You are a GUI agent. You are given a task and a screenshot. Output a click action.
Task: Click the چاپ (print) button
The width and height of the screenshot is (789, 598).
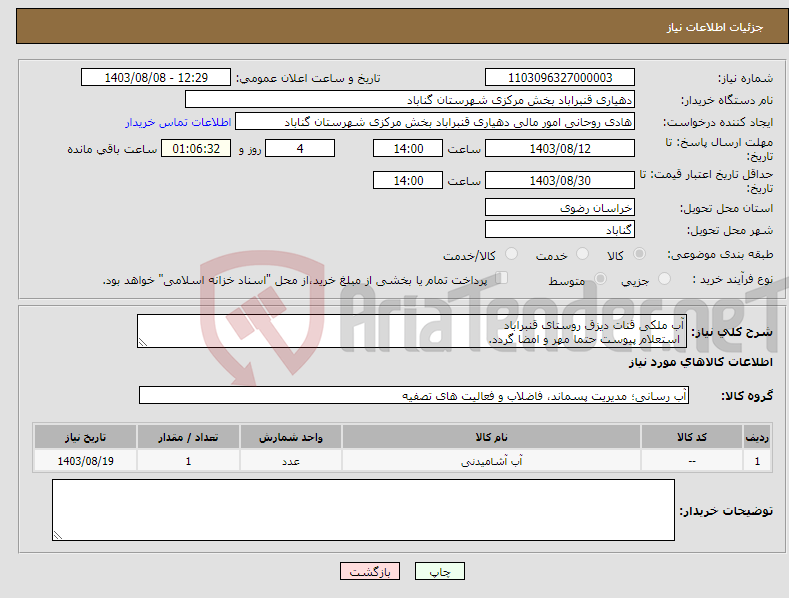[x=439, y=571]
